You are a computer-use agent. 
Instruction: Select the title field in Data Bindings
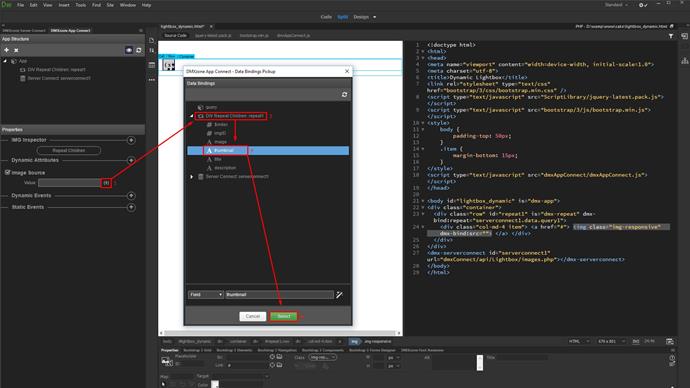218,159
